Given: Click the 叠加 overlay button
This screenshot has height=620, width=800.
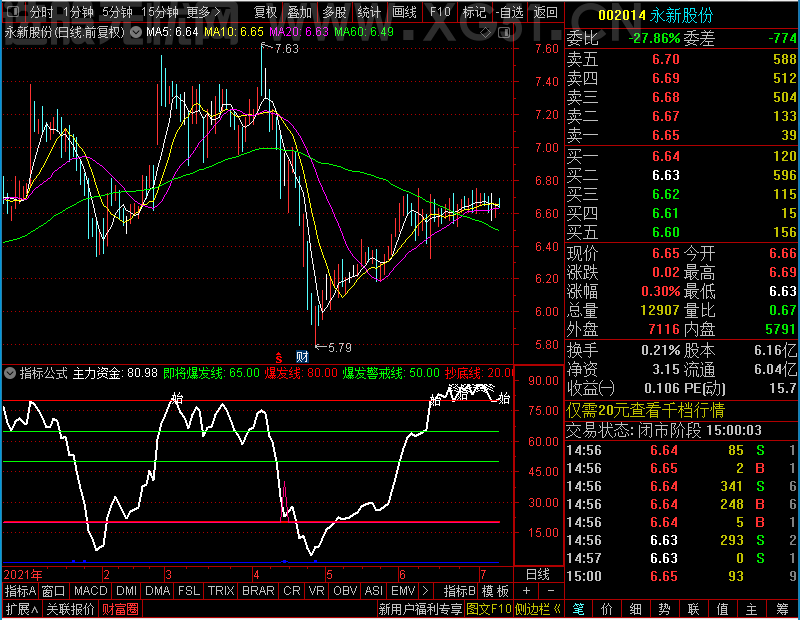Looking at the screenshot, I should click(x=299, y=12).
